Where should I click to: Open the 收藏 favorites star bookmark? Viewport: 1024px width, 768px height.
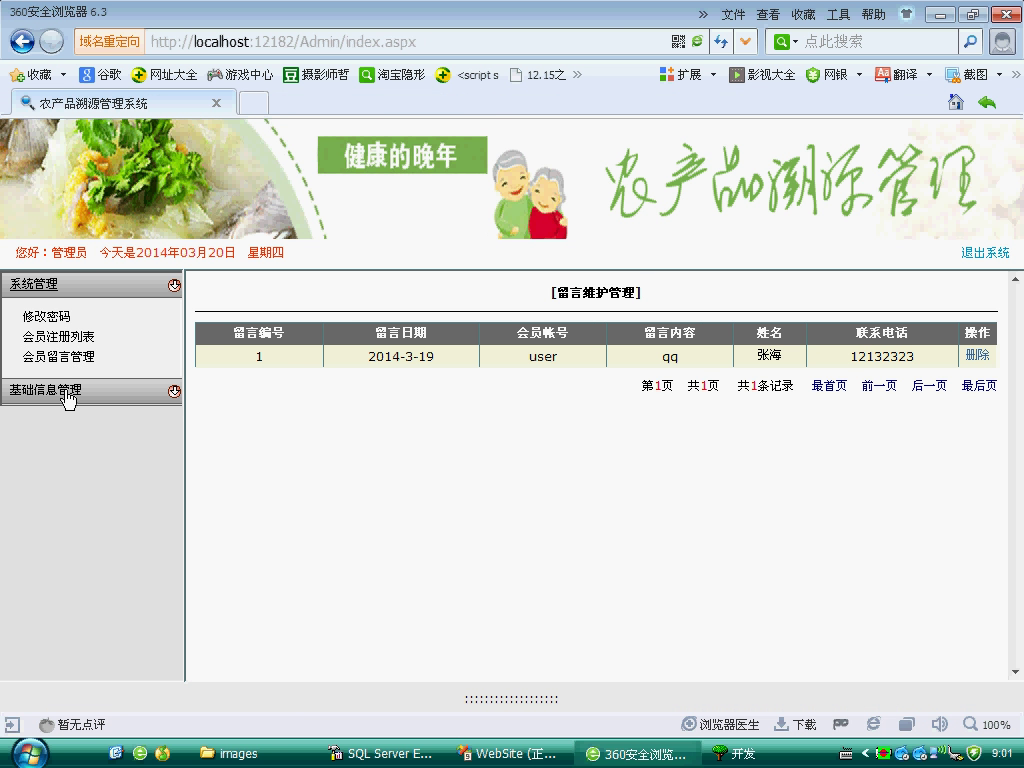click(31, 75)
